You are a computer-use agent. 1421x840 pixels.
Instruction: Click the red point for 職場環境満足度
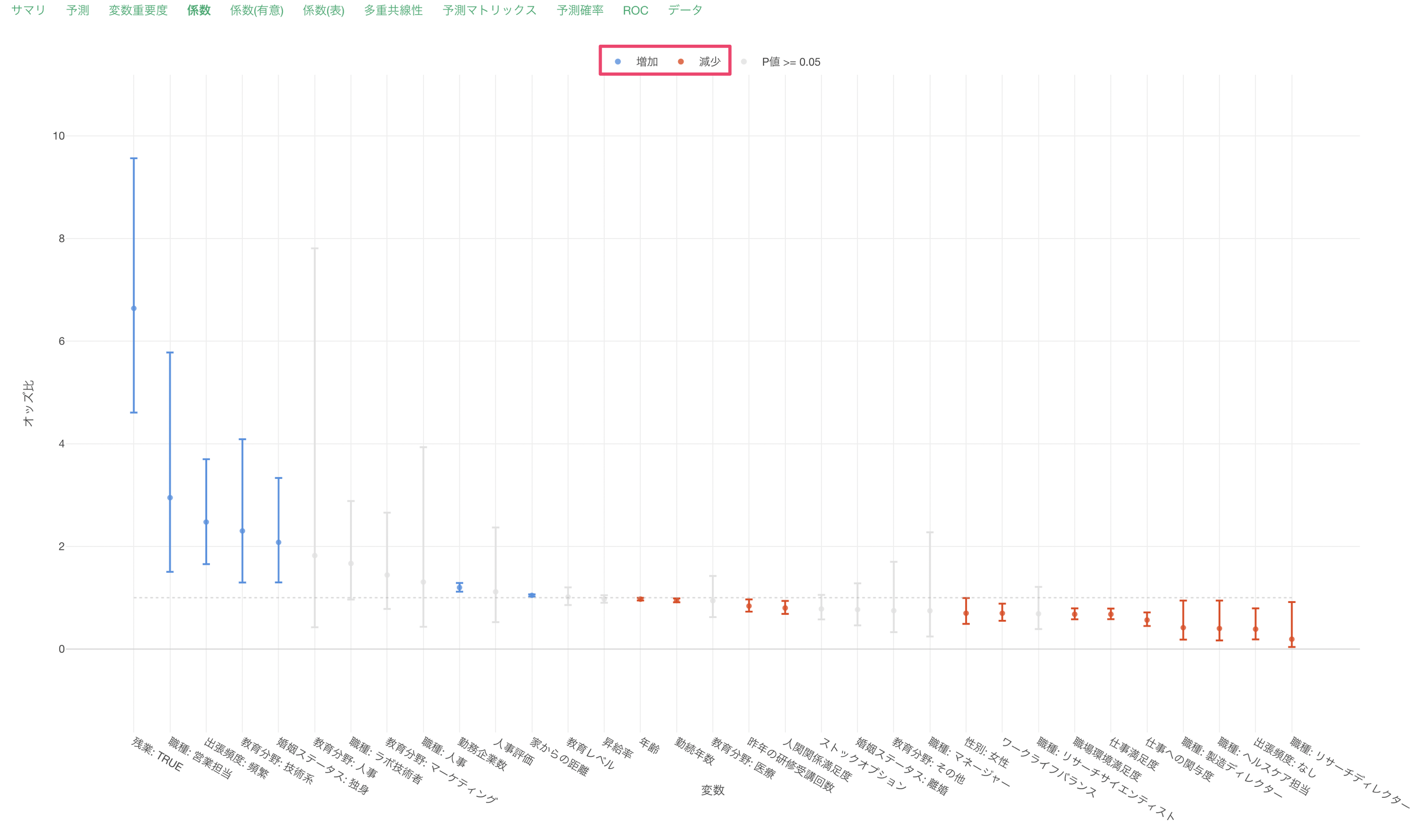(x=1075, y=614)
